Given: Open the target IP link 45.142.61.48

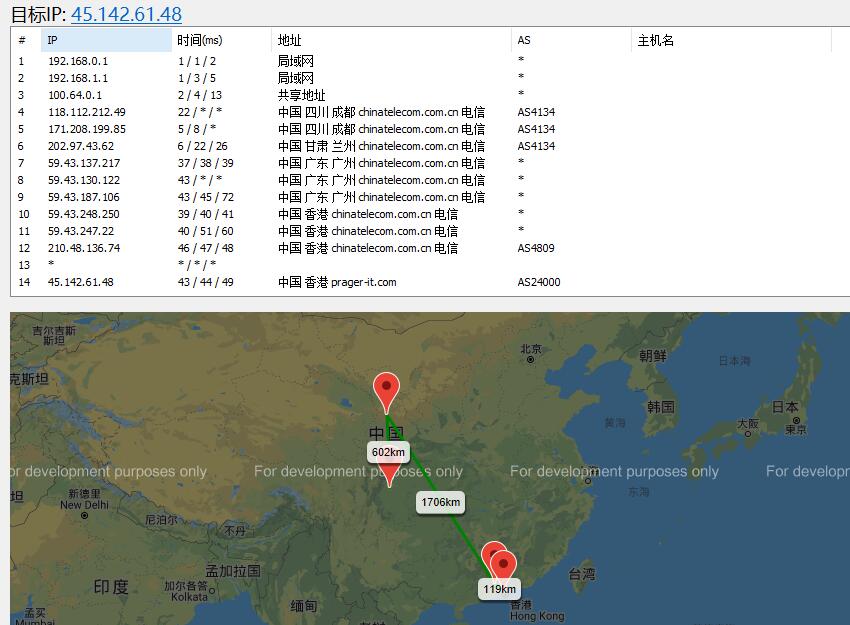Looking at the screenshot, I should click(126, 14).
